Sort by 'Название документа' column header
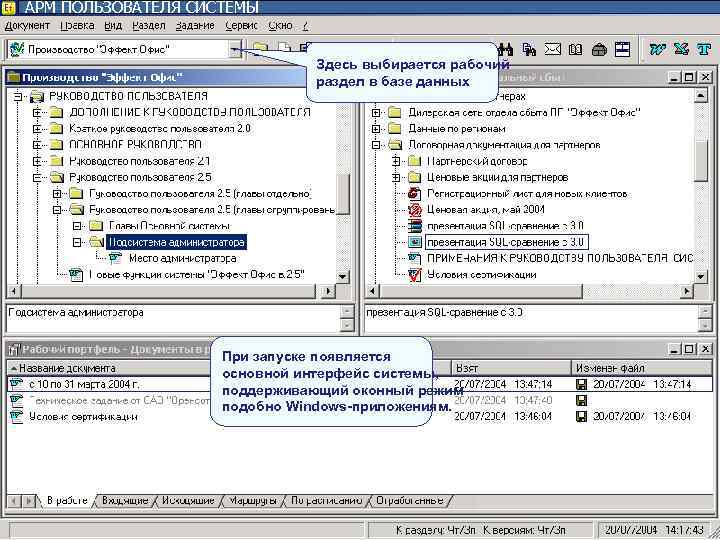The width and height of the screenshot is (720, 540). point(110,368)
